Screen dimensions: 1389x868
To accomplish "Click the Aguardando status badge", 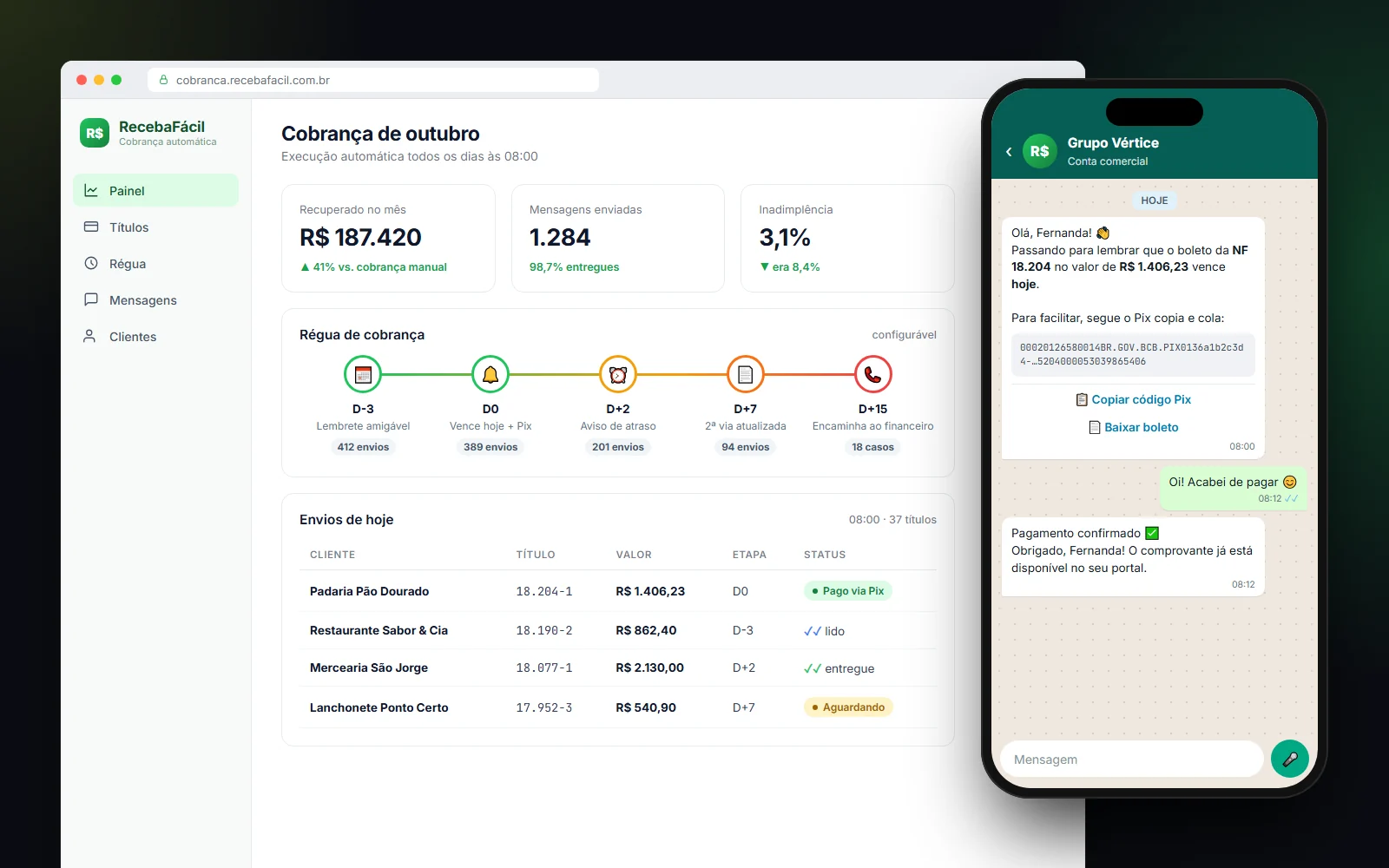I will 848,707.
